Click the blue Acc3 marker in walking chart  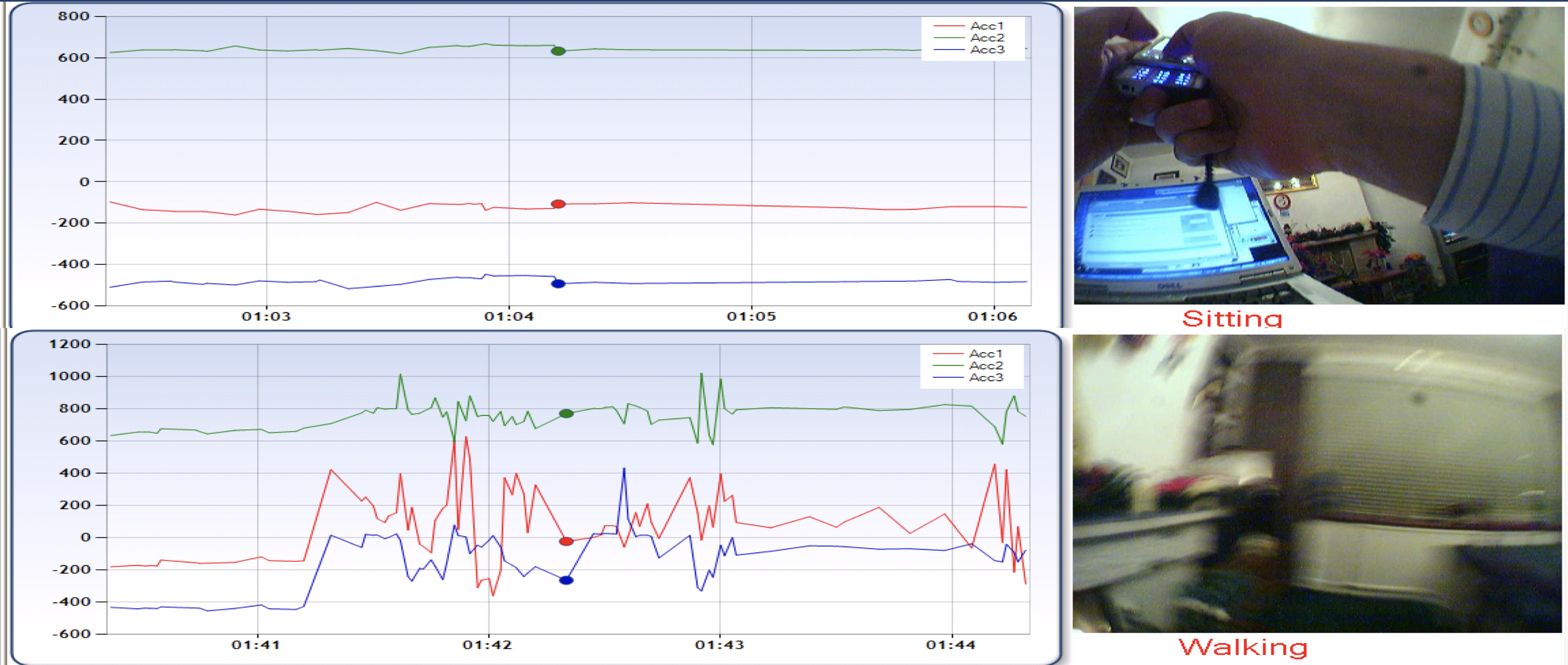566,580
